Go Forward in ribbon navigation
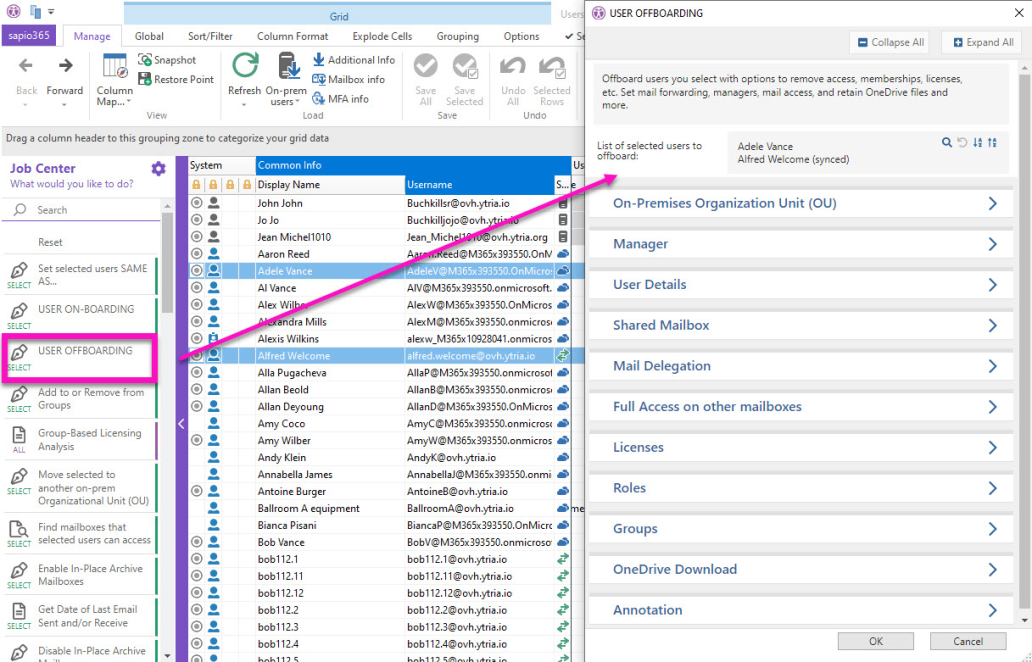 (64, 78)
